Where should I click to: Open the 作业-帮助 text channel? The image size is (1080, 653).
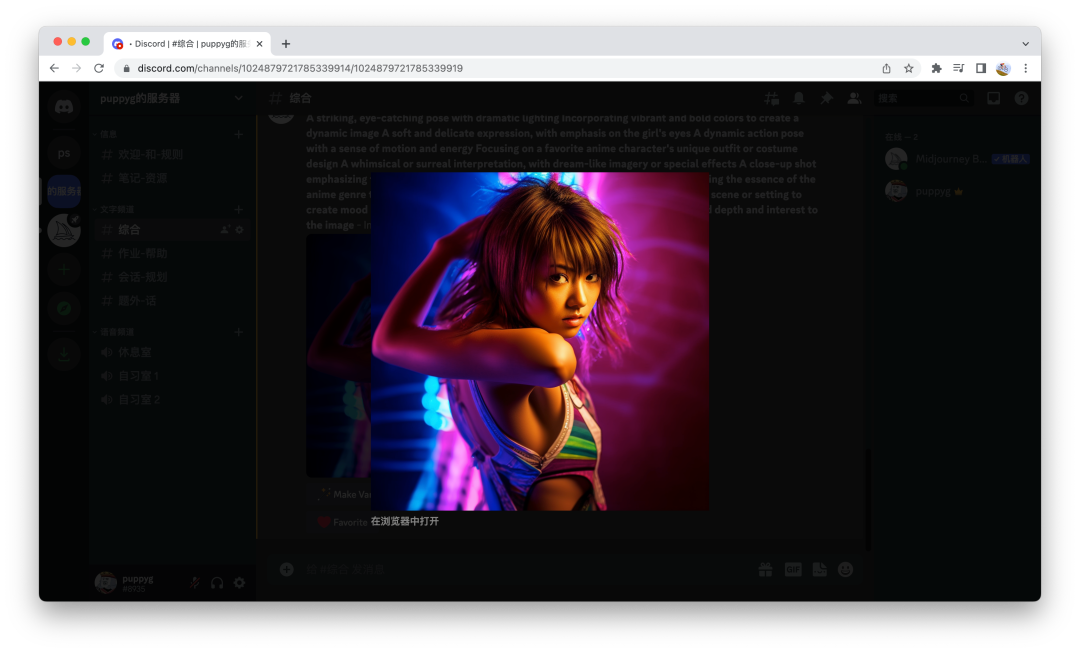click(142, 253)
